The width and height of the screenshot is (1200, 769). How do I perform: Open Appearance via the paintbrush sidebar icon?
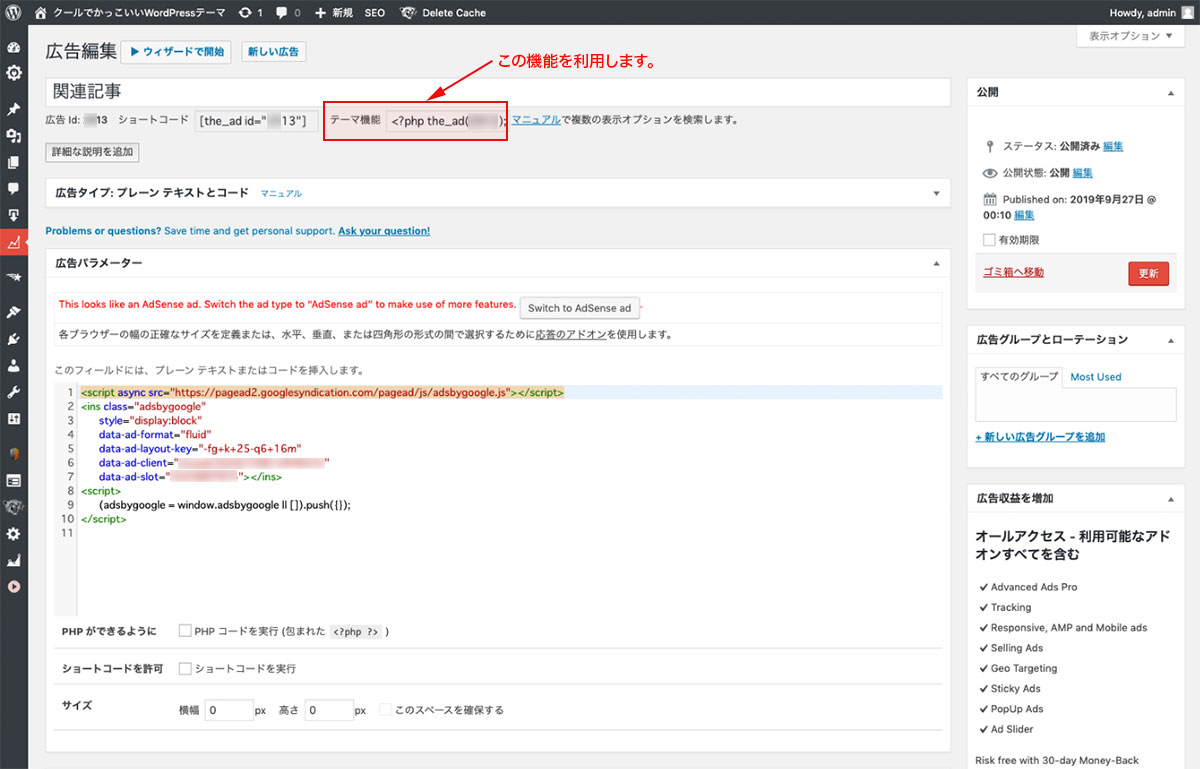(14, 312)
